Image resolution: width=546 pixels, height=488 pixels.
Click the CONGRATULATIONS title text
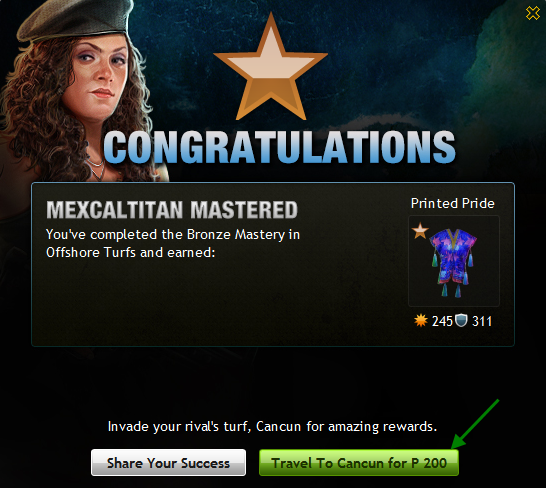279,147
